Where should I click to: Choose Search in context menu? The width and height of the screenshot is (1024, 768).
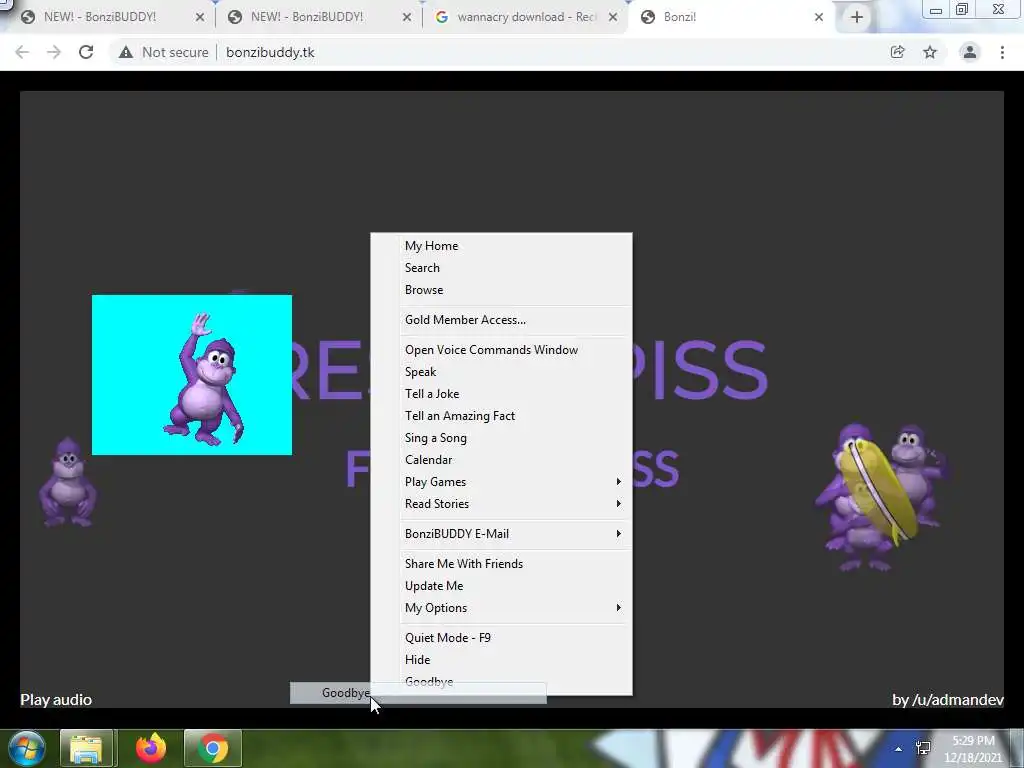pyautogui.click(x=501, y=268)
